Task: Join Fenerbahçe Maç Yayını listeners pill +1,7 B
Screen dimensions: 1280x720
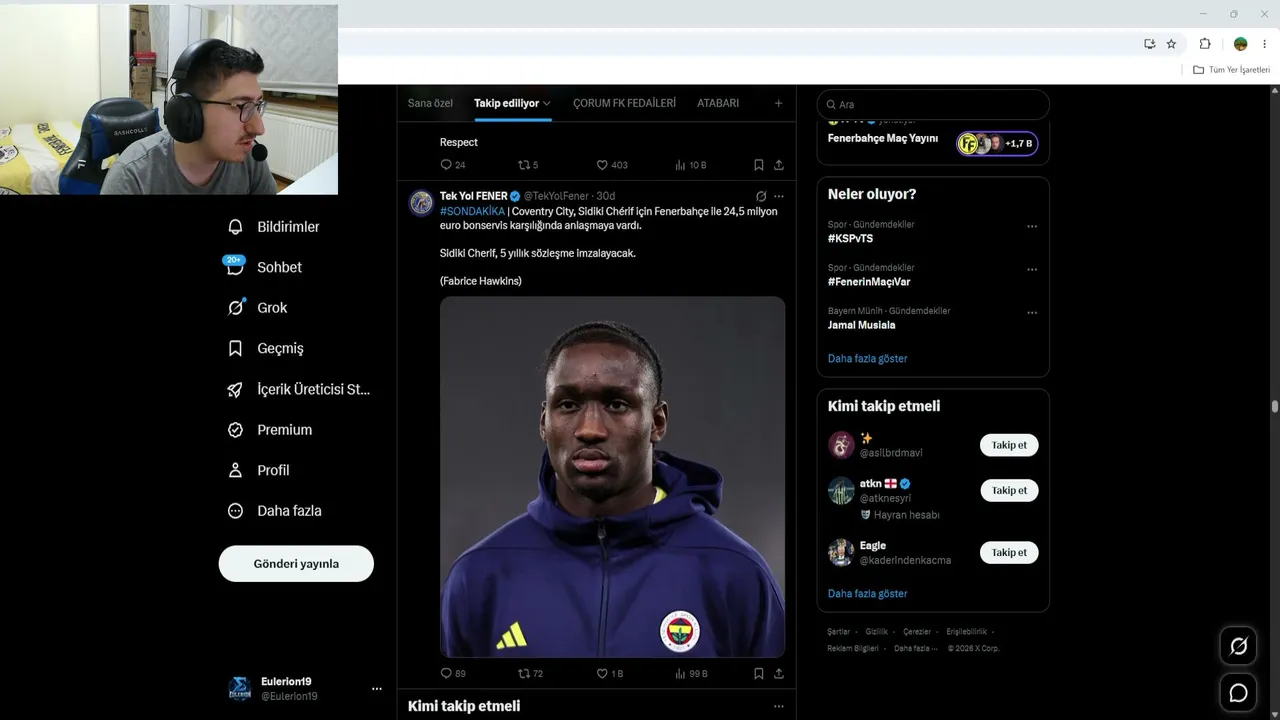Action: 997,143
